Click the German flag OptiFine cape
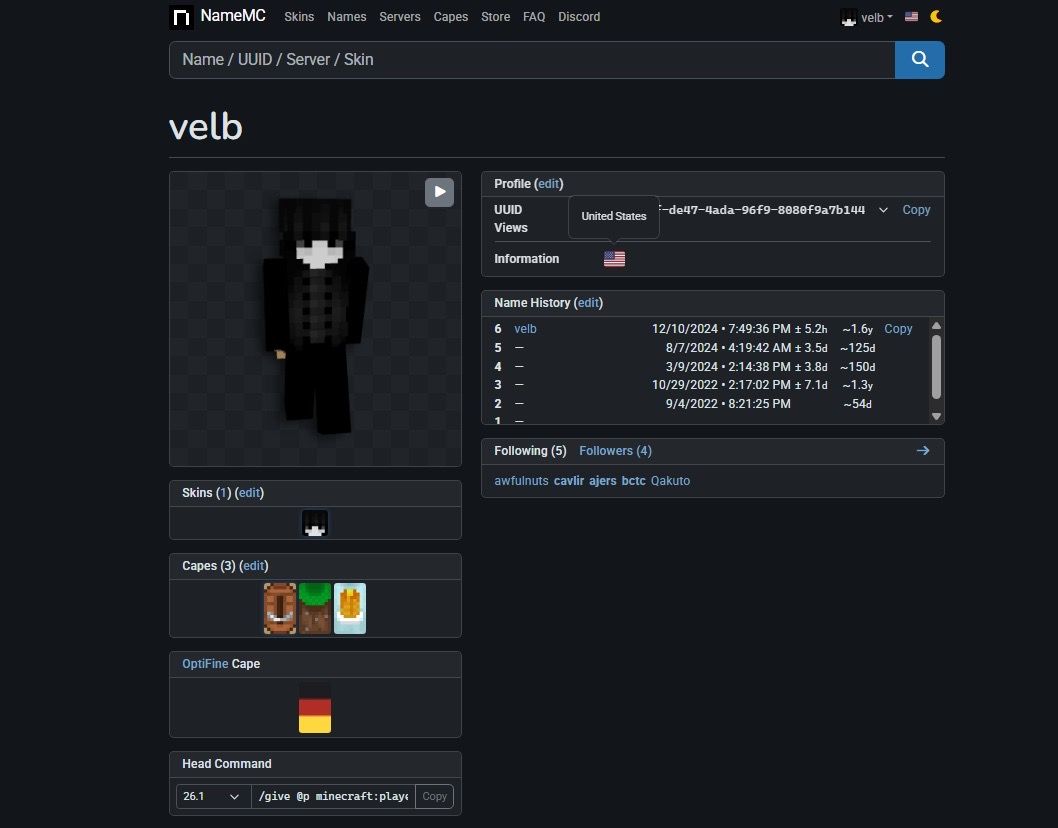This screenshot has height=828, width=1058. [315, 707]
